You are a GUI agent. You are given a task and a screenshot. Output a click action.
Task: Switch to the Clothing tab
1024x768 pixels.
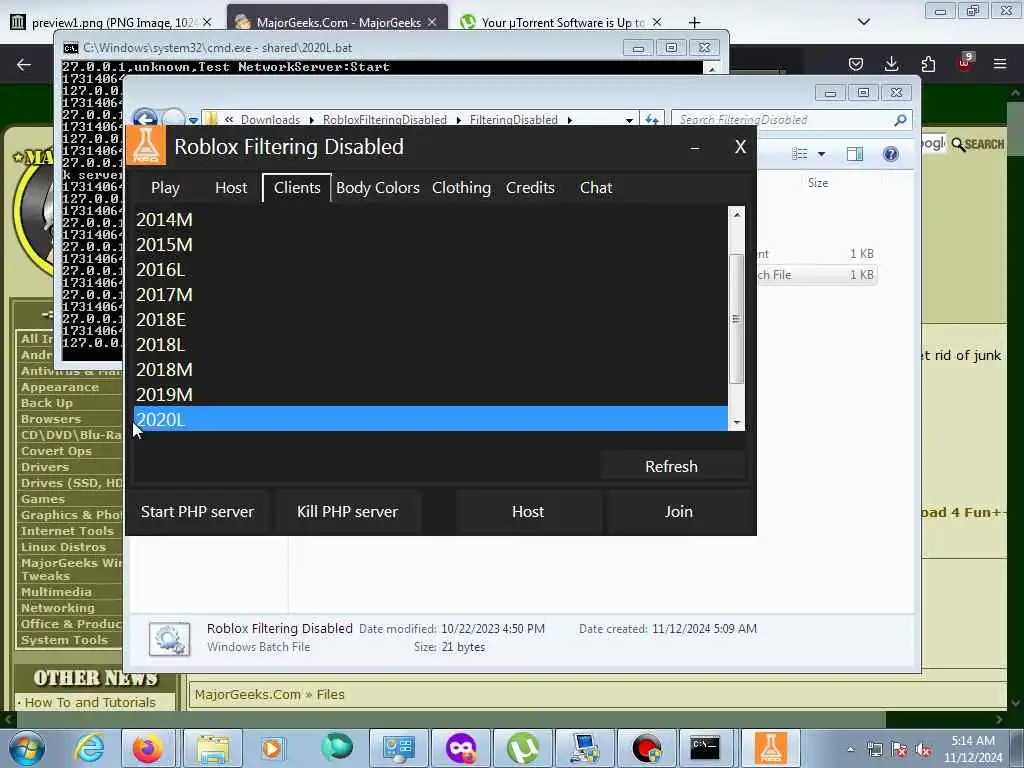tap(461, 188)
